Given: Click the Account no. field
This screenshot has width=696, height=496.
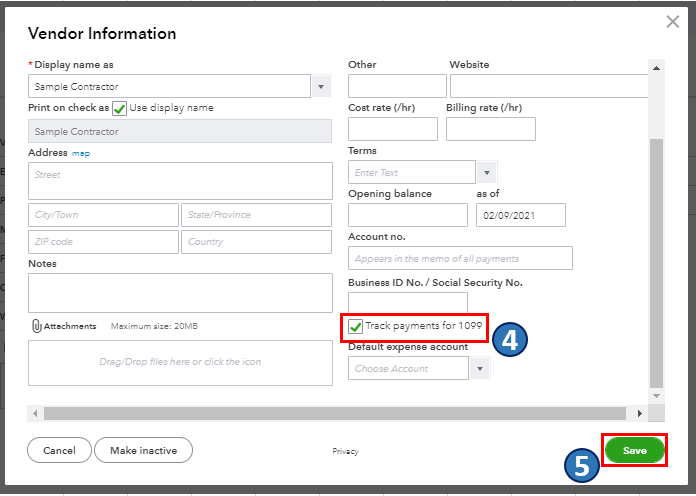Looking at the screenshot, I should (x=460, y=258).
